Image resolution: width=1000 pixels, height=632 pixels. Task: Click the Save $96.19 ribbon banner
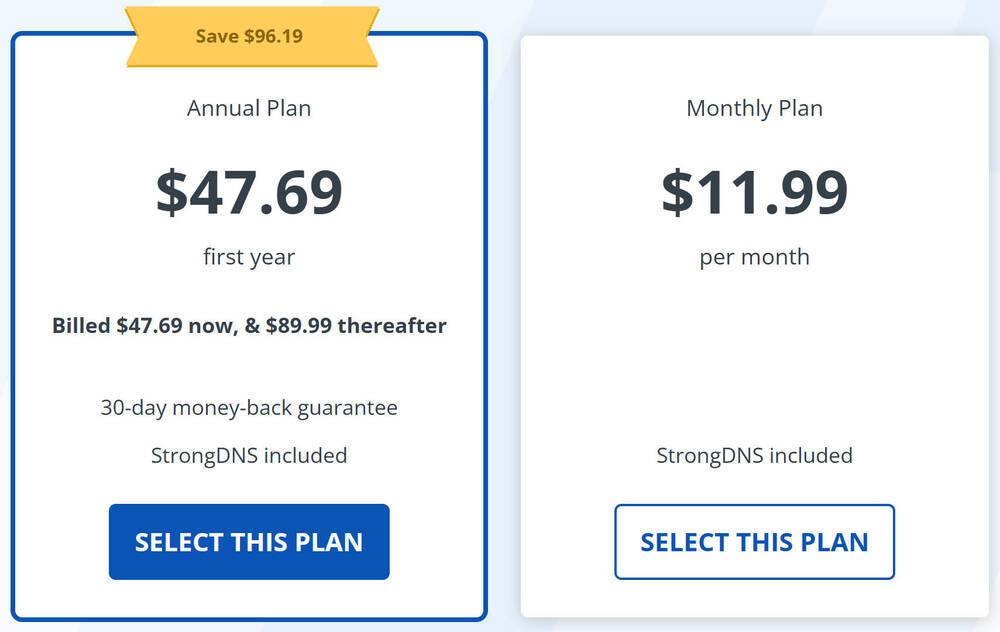(x=250, y=37)
